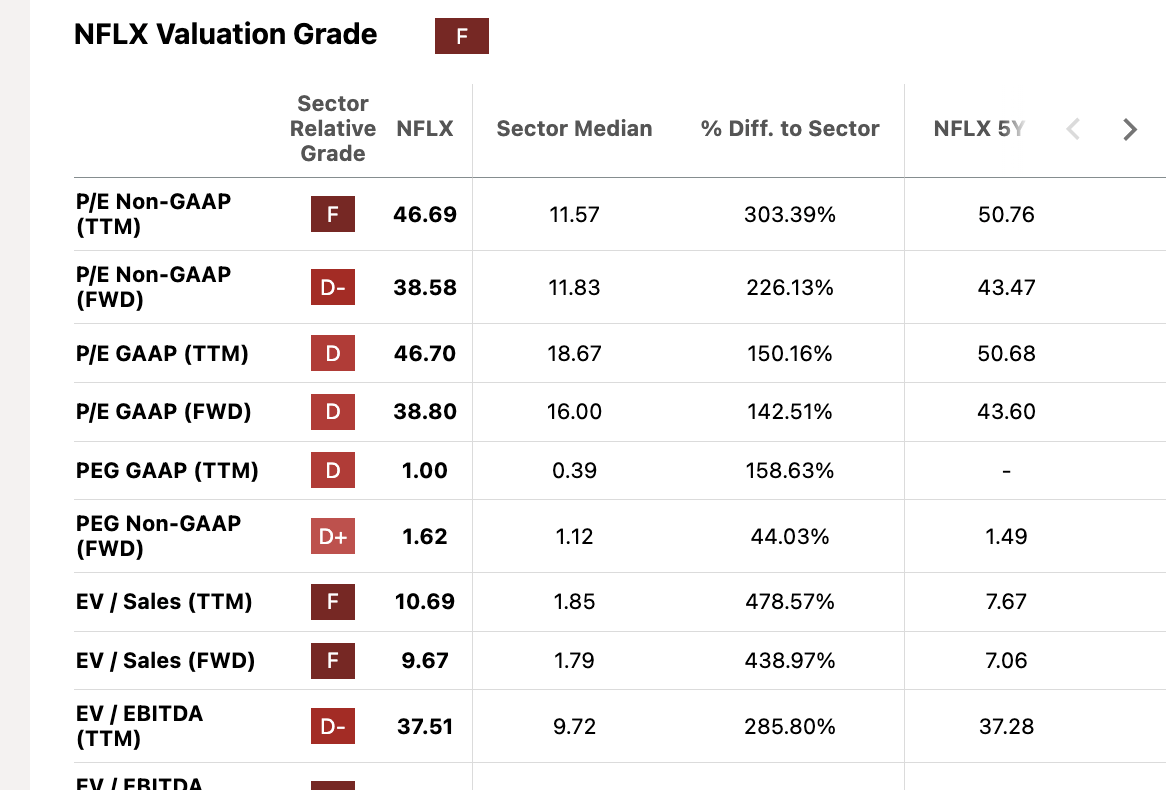Viewport: 1166px width, 790px height.
Task: Click the left chevron arrow in table header
Action: pos(1073,129)
